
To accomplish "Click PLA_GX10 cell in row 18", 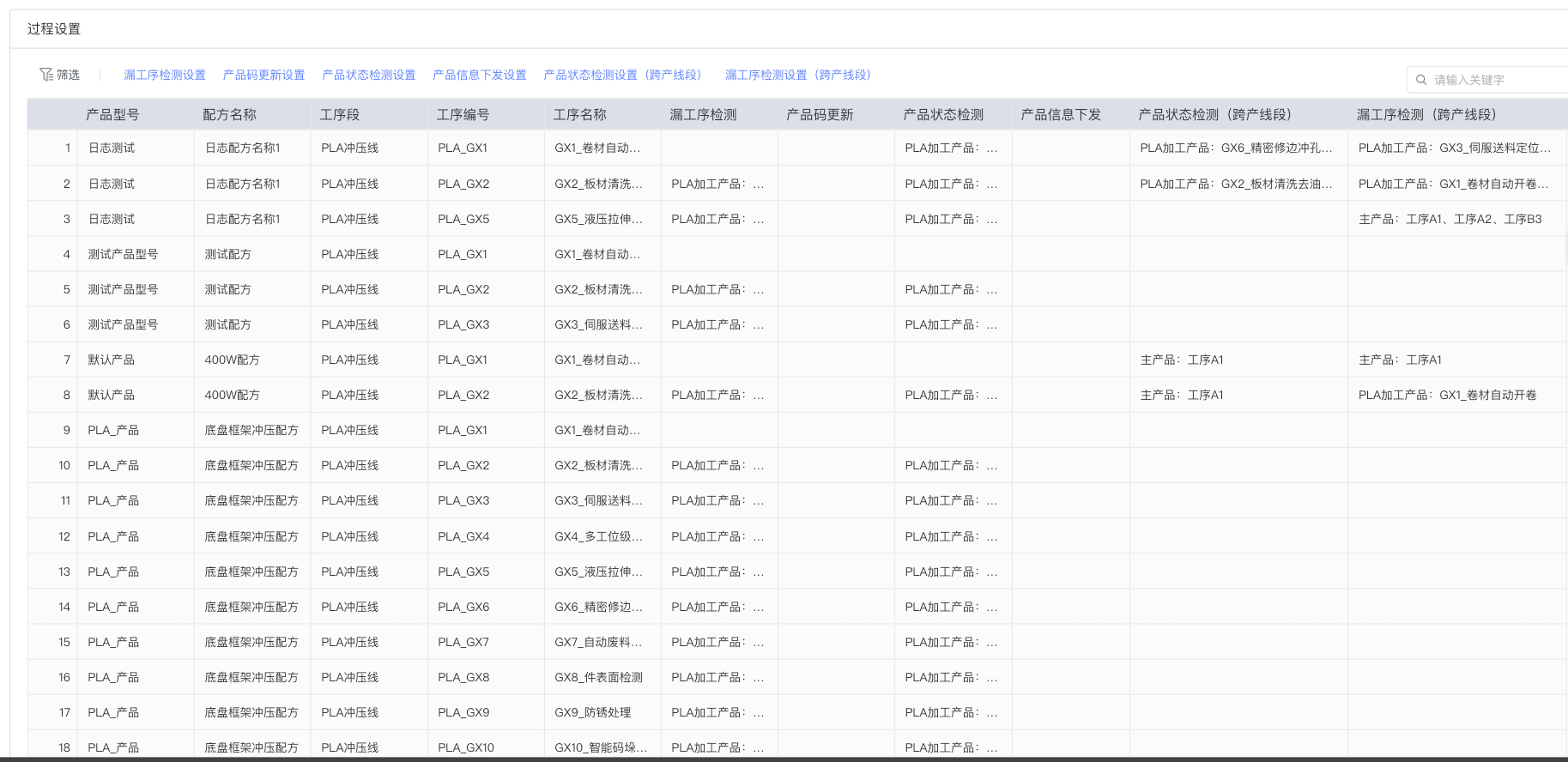I will click(465, 747).
